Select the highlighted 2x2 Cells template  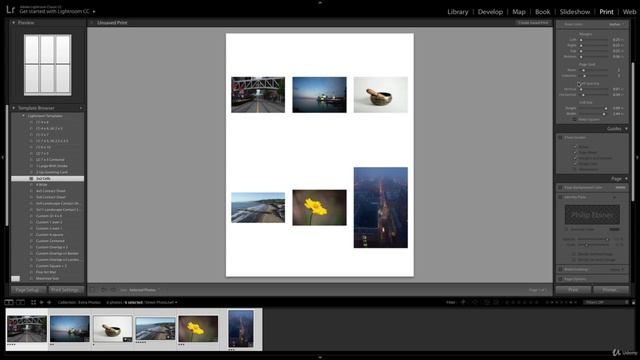48,179
